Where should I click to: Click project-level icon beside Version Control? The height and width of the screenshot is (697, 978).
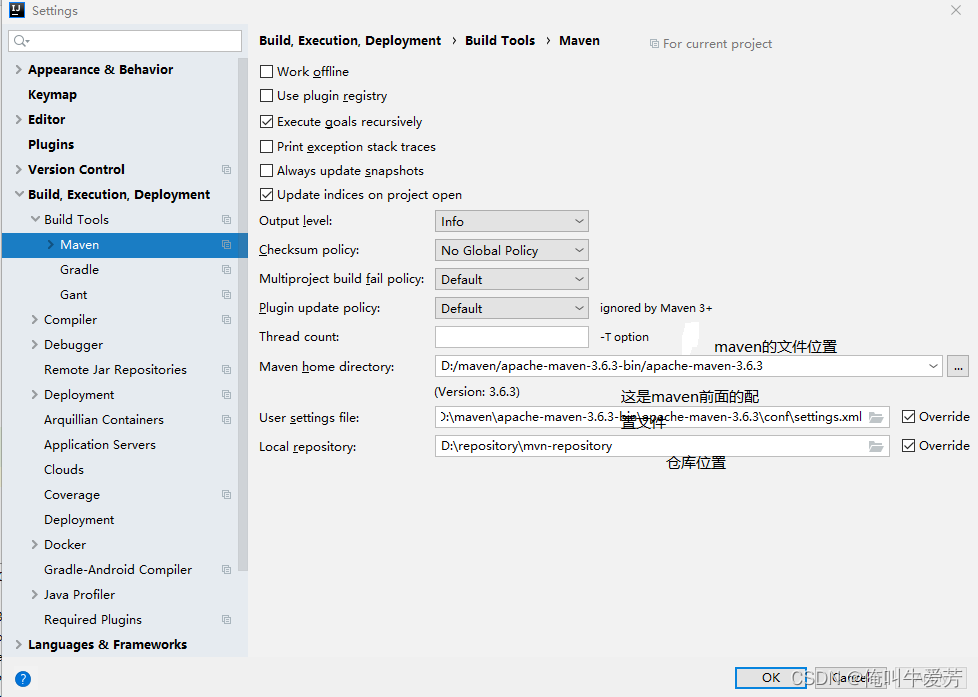226,170
